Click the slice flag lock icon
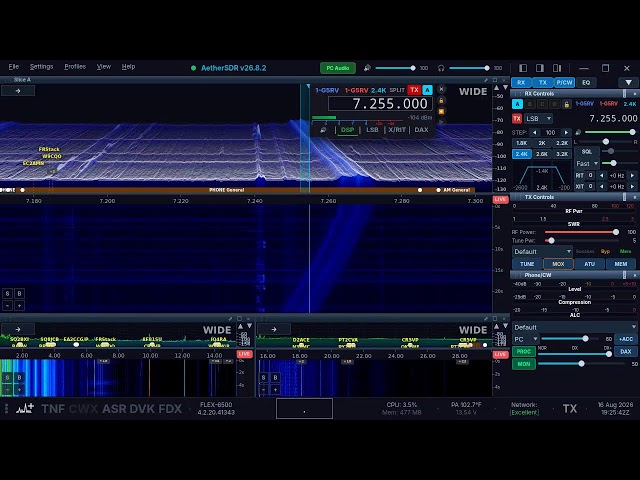 pos(441,100)
